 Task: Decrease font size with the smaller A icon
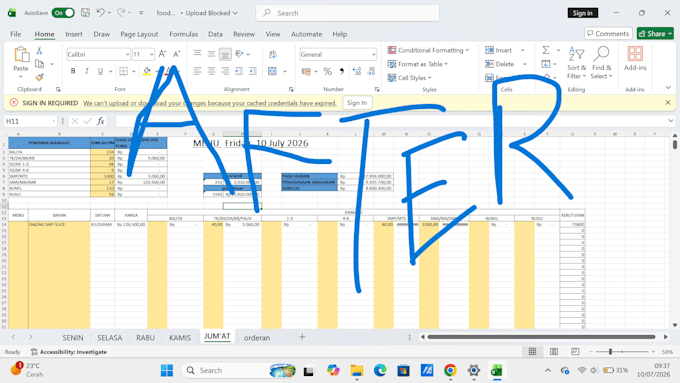176,54
